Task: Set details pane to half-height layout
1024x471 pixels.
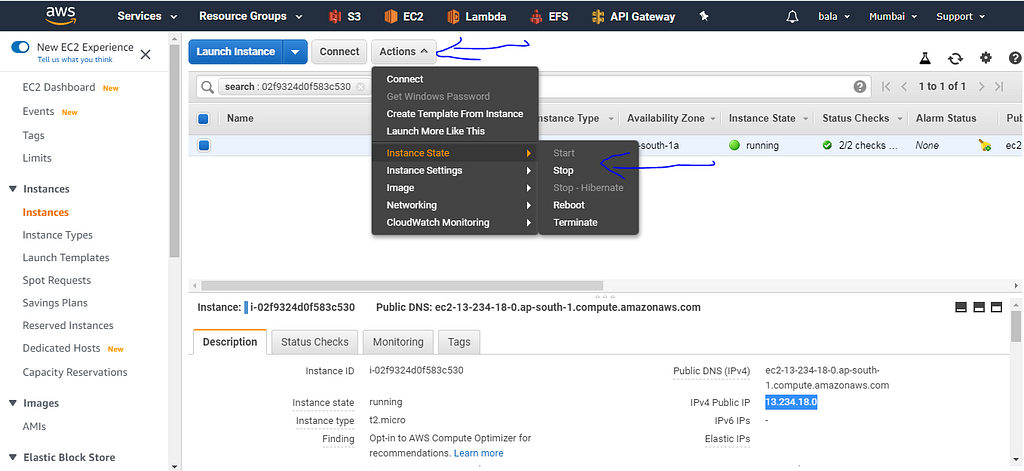Action: (978, 307)
